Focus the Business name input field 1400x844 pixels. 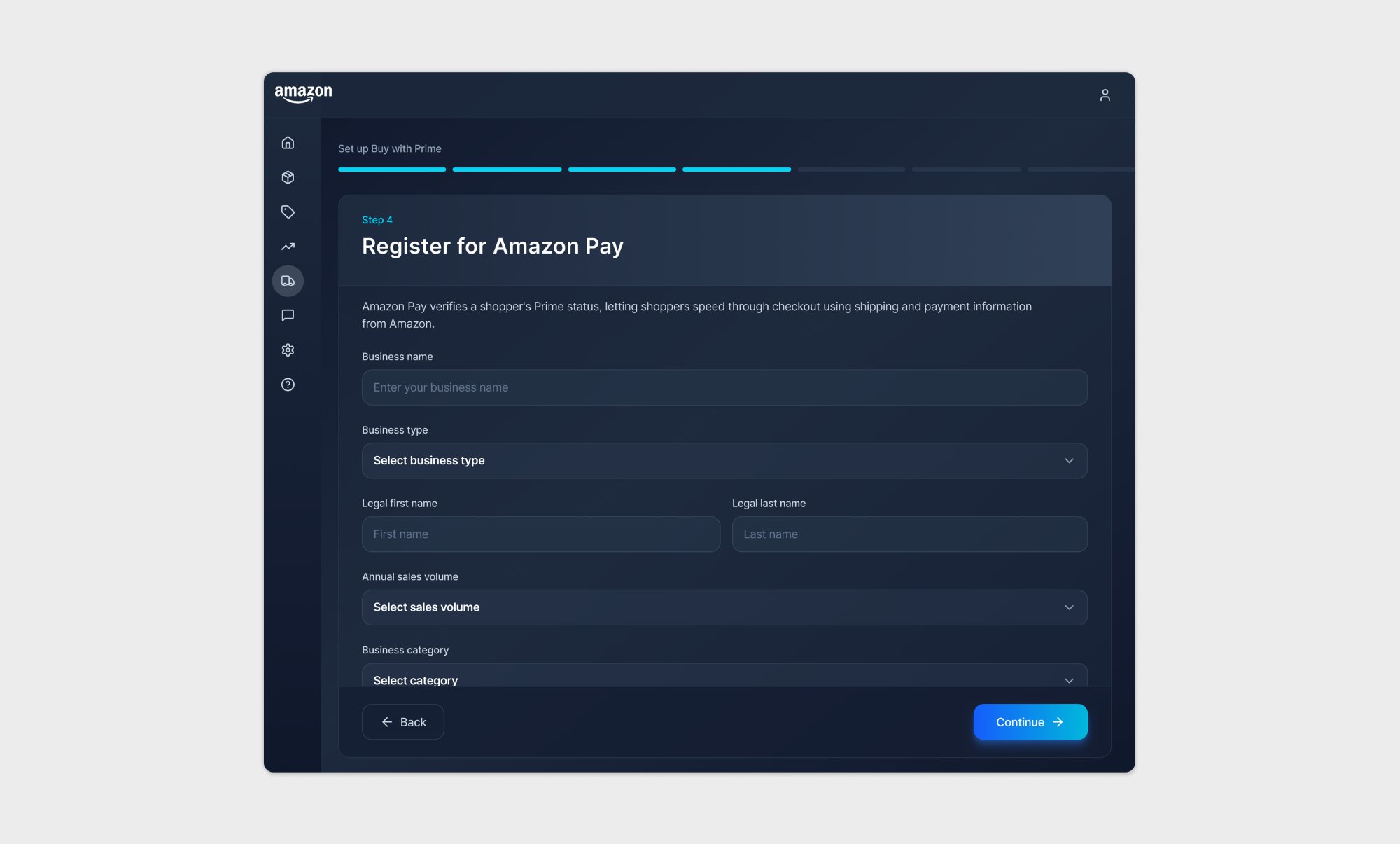[x=724, y=387]
